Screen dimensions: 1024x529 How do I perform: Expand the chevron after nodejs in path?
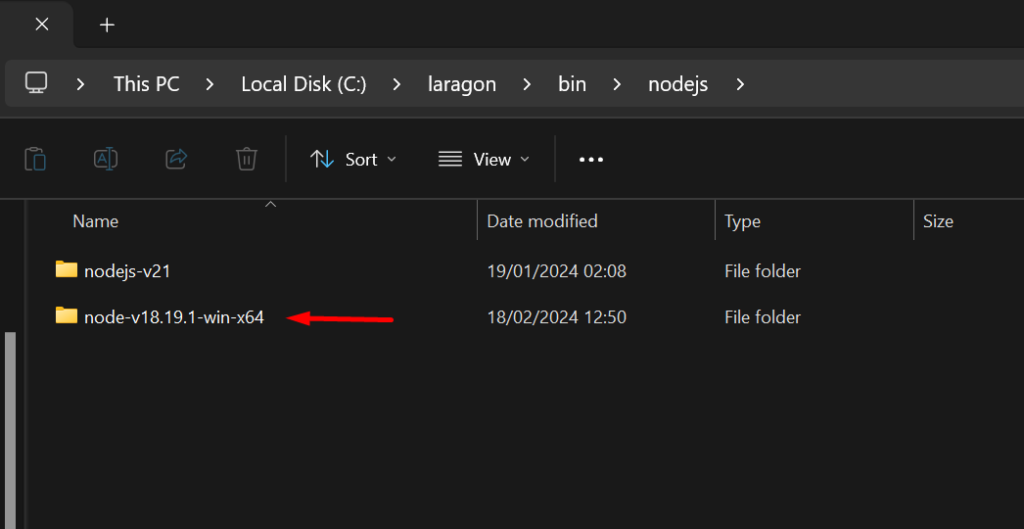pyautogui.click(x=740, y=84)
